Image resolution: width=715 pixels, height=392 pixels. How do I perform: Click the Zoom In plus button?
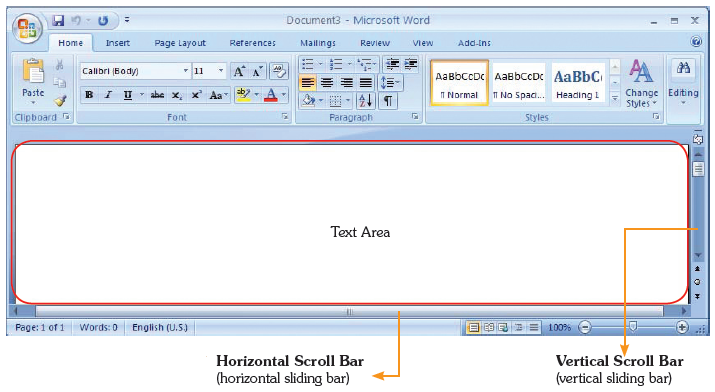pyautogui.click(x=682, y=327)
